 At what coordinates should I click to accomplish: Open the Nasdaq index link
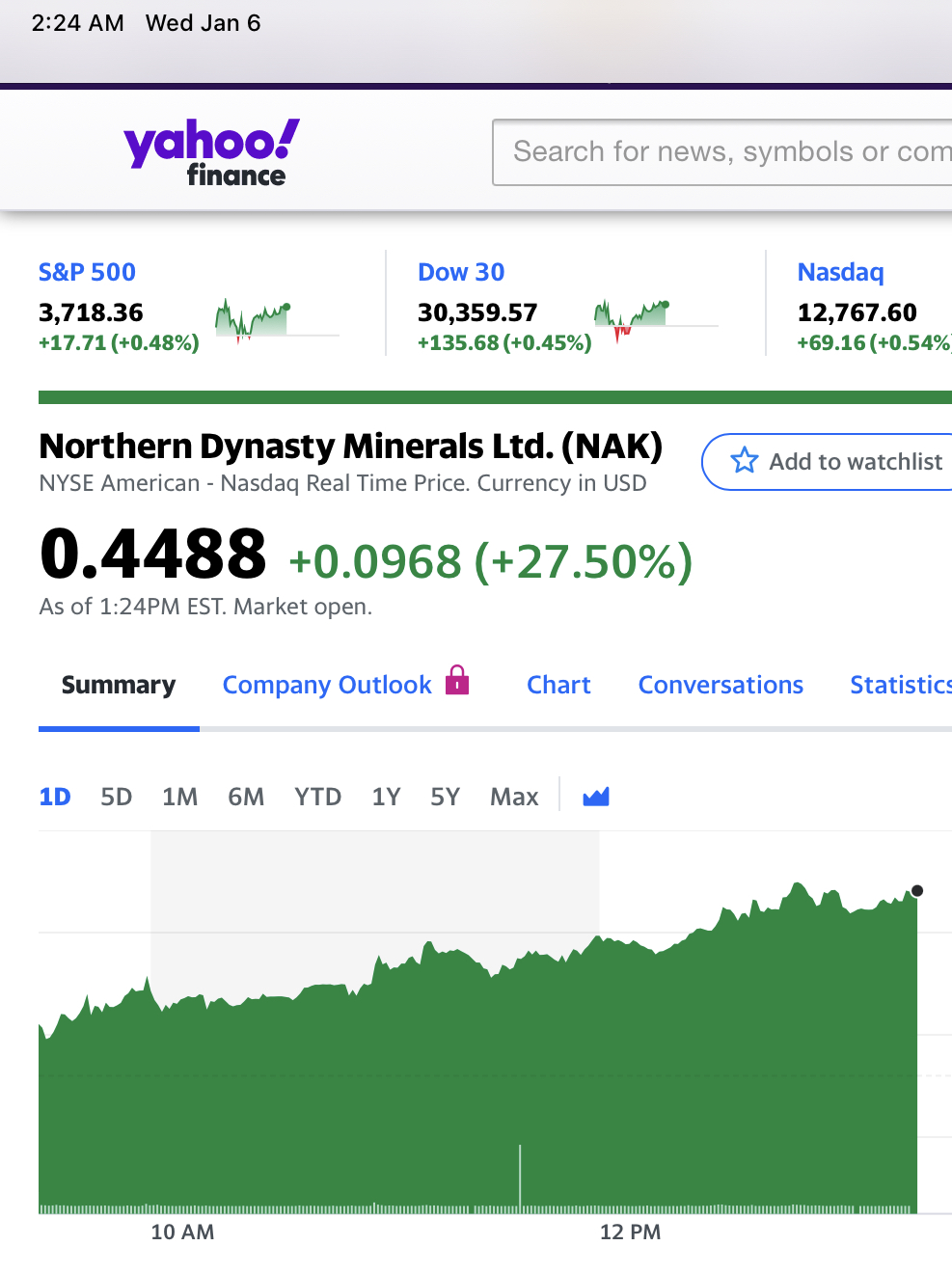[x=840, y=272]
